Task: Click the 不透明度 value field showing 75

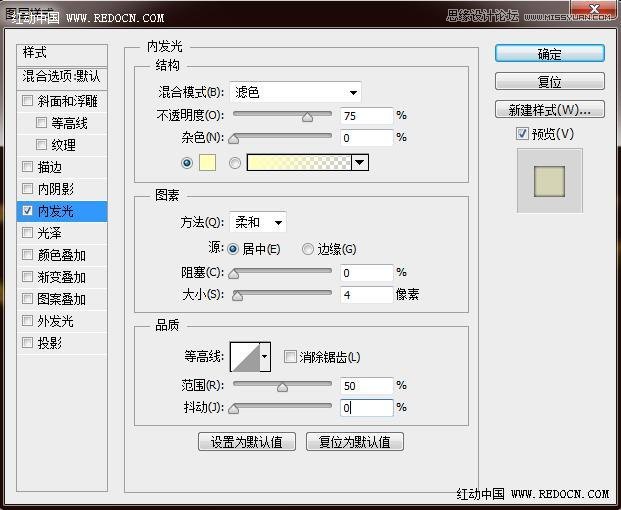Action: [367, 116]
